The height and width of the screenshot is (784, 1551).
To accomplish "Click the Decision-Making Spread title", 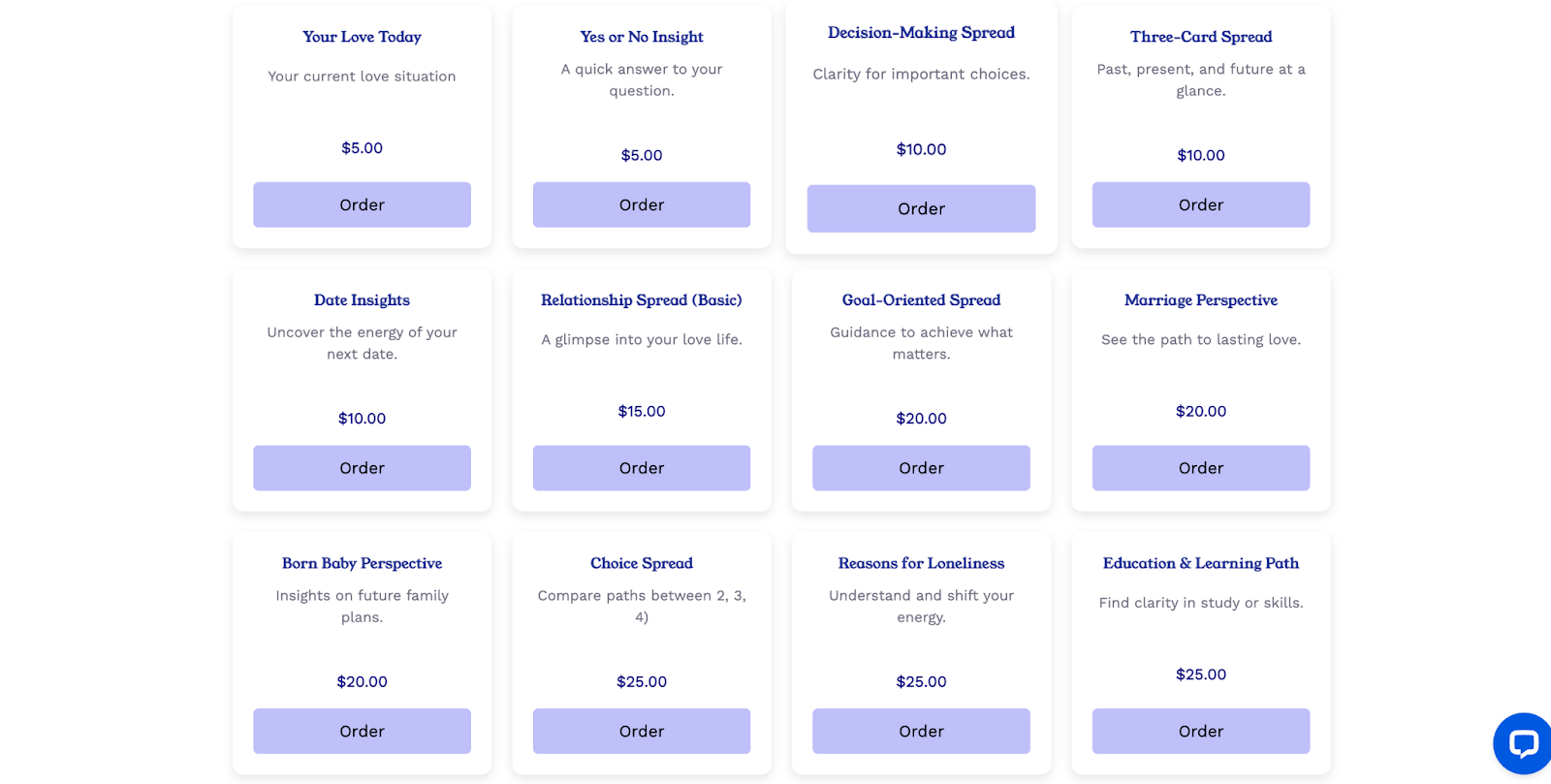I will pos(921,33).
